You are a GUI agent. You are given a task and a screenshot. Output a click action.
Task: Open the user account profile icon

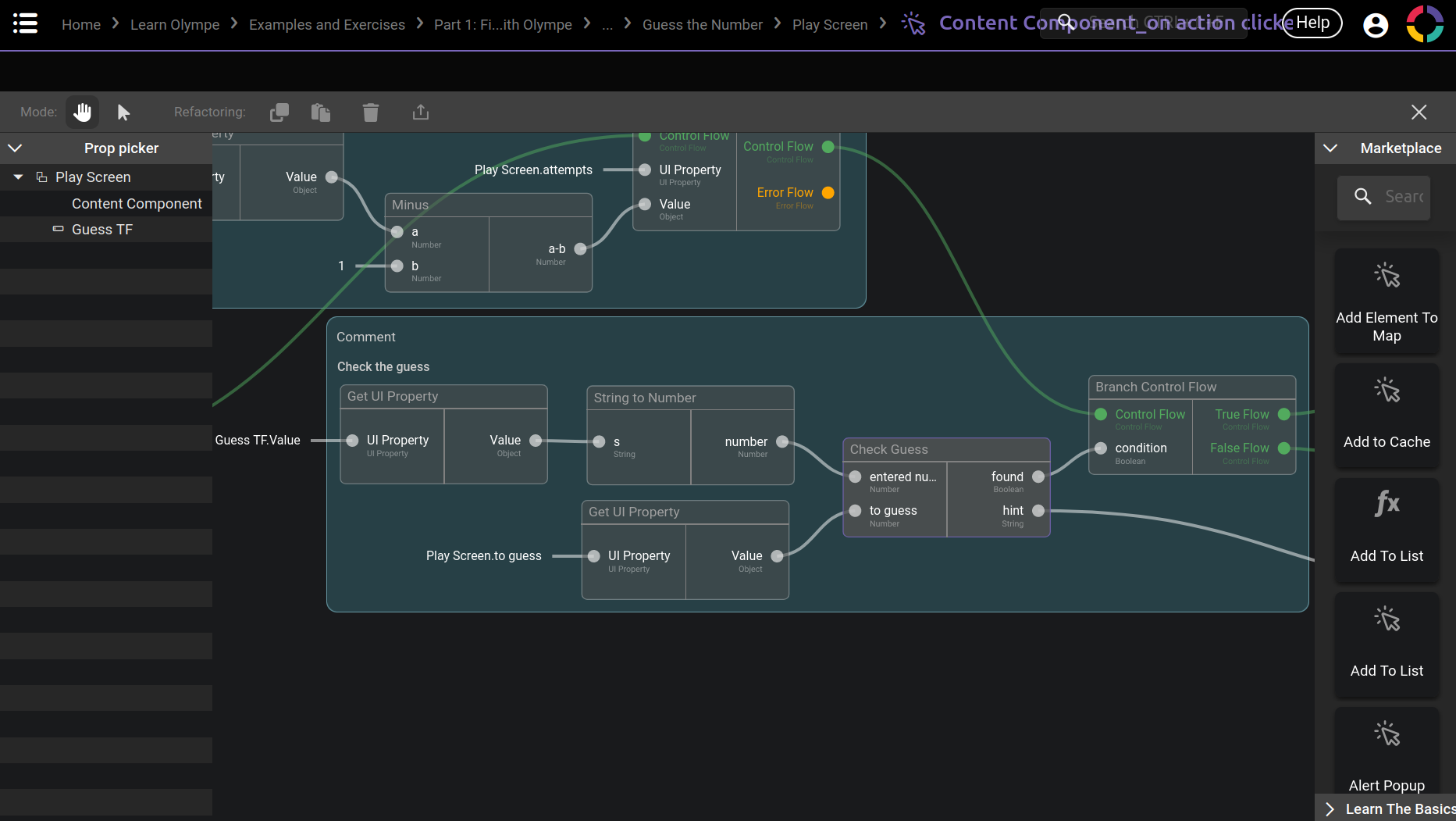click(1376, 25)
